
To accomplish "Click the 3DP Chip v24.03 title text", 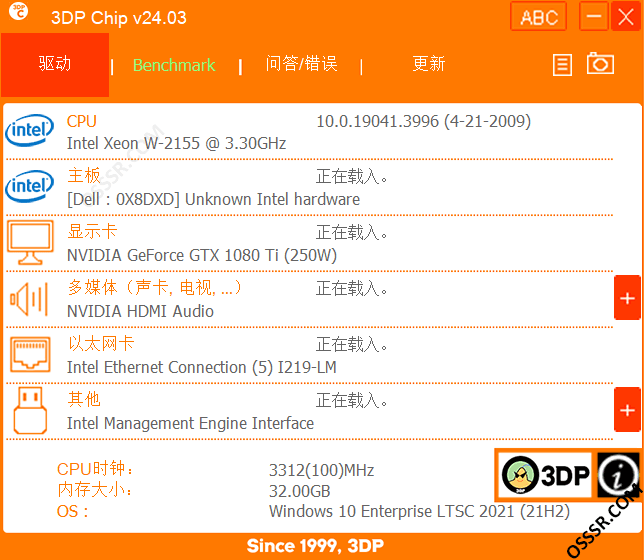I will tap(119, 18).
